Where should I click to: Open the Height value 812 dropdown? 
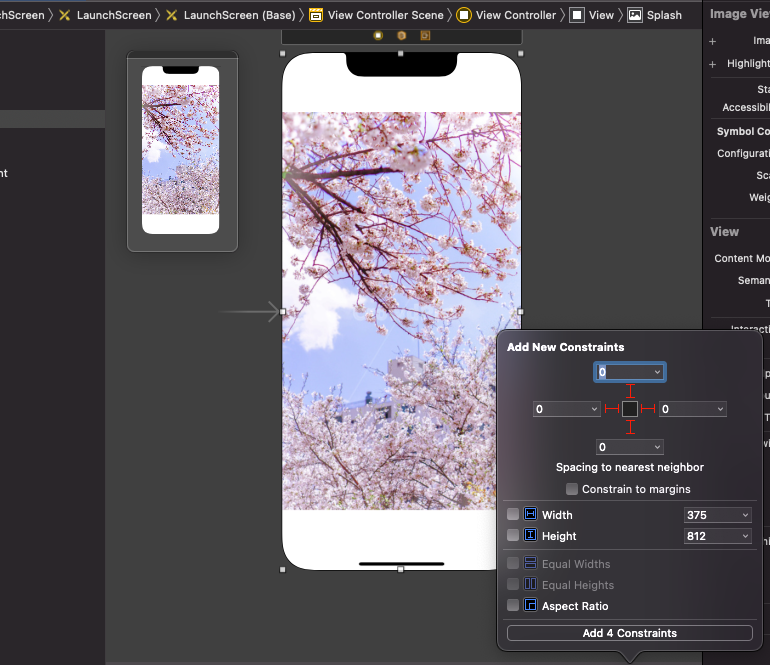[745, 536]
